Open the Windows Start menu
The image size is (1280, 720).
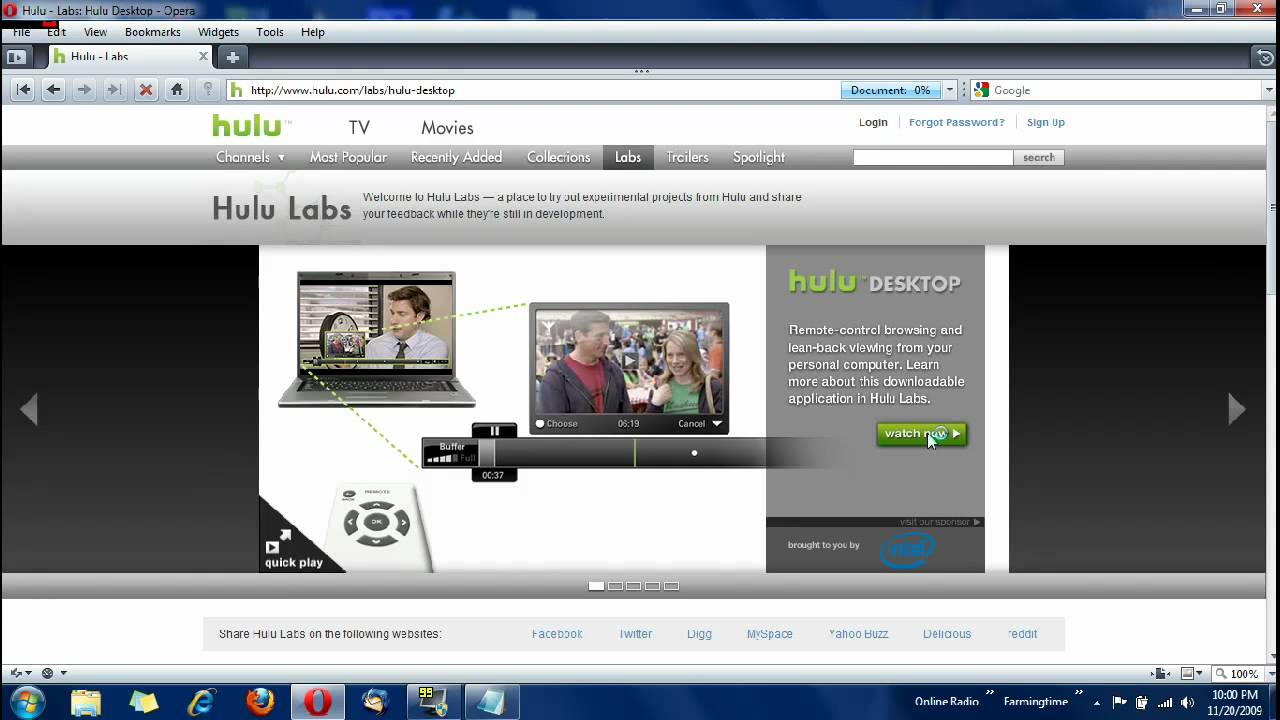pyautogui.click(x=26, y=701)
